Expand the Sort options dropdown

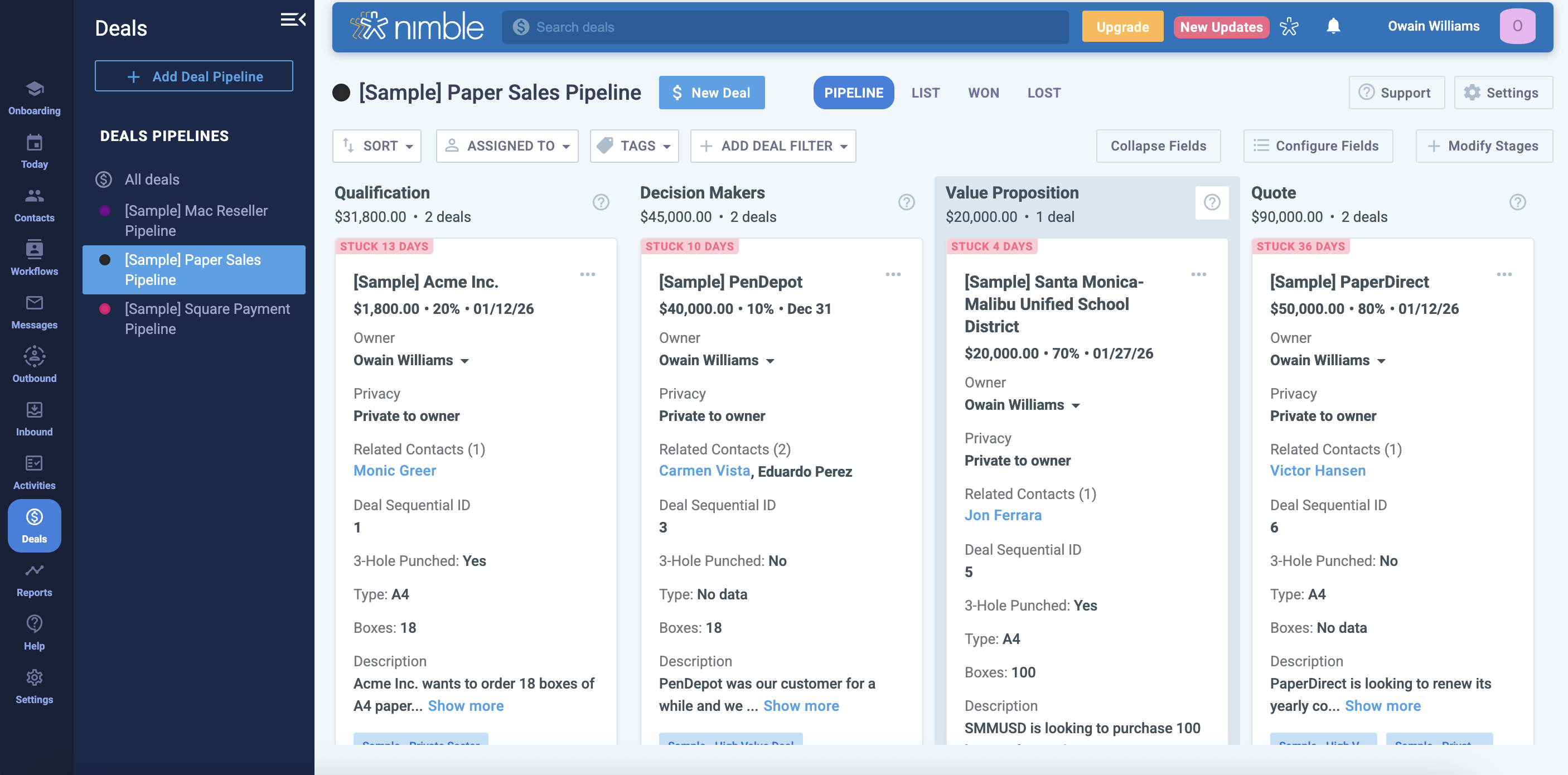point(376,146)
